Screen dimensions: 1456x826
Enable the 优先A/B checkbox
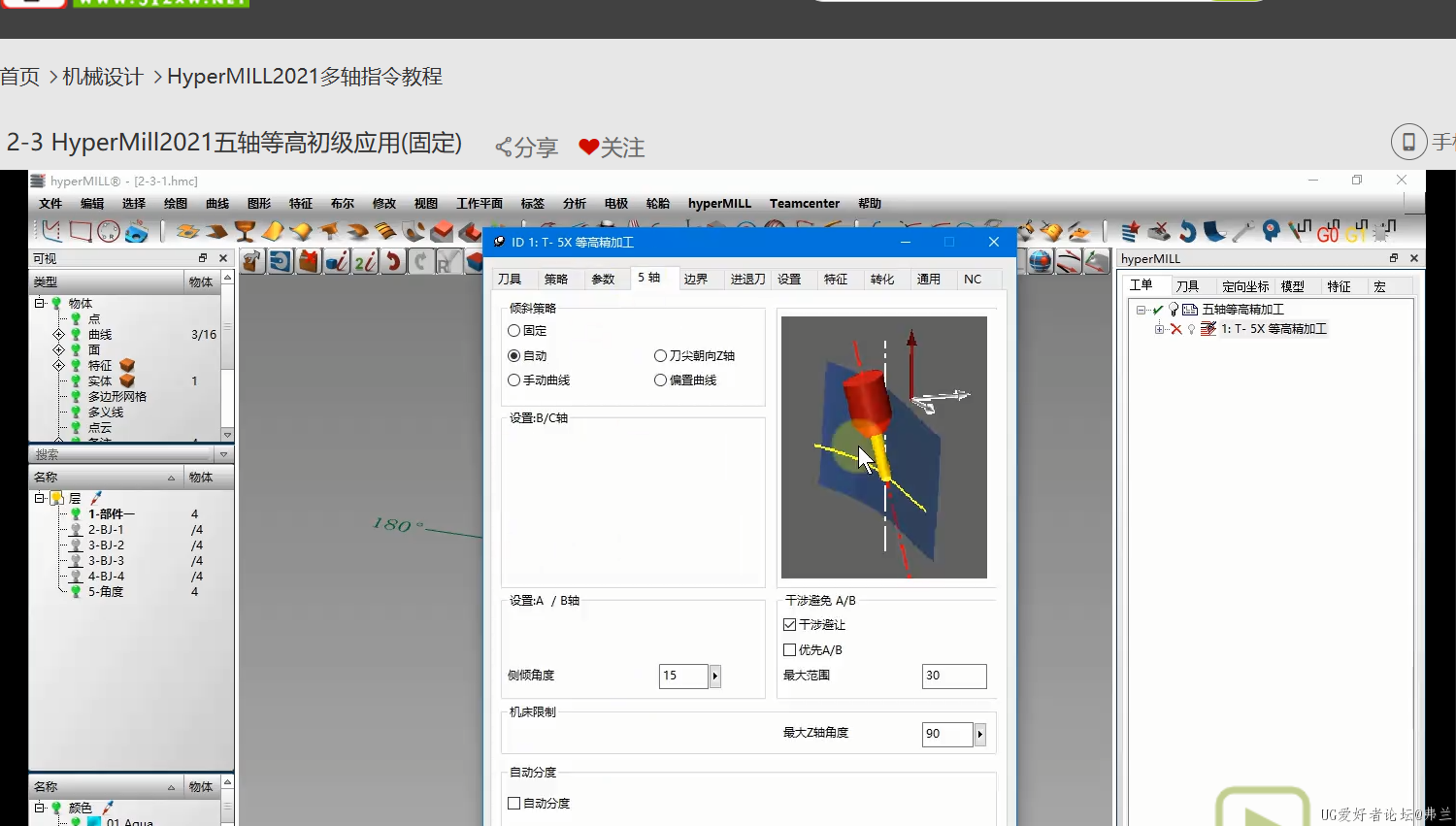(789, 650)
